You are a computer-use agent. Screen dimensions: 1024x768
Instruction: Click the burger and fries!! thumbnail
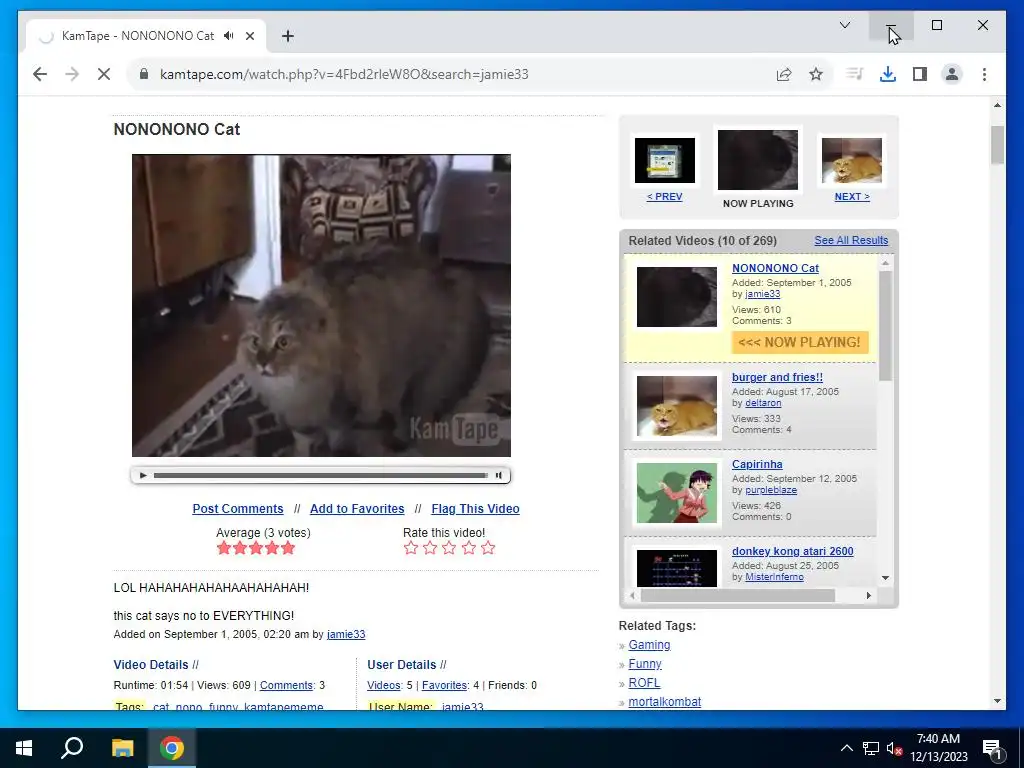pyautogui.click(x=677, y=406)
